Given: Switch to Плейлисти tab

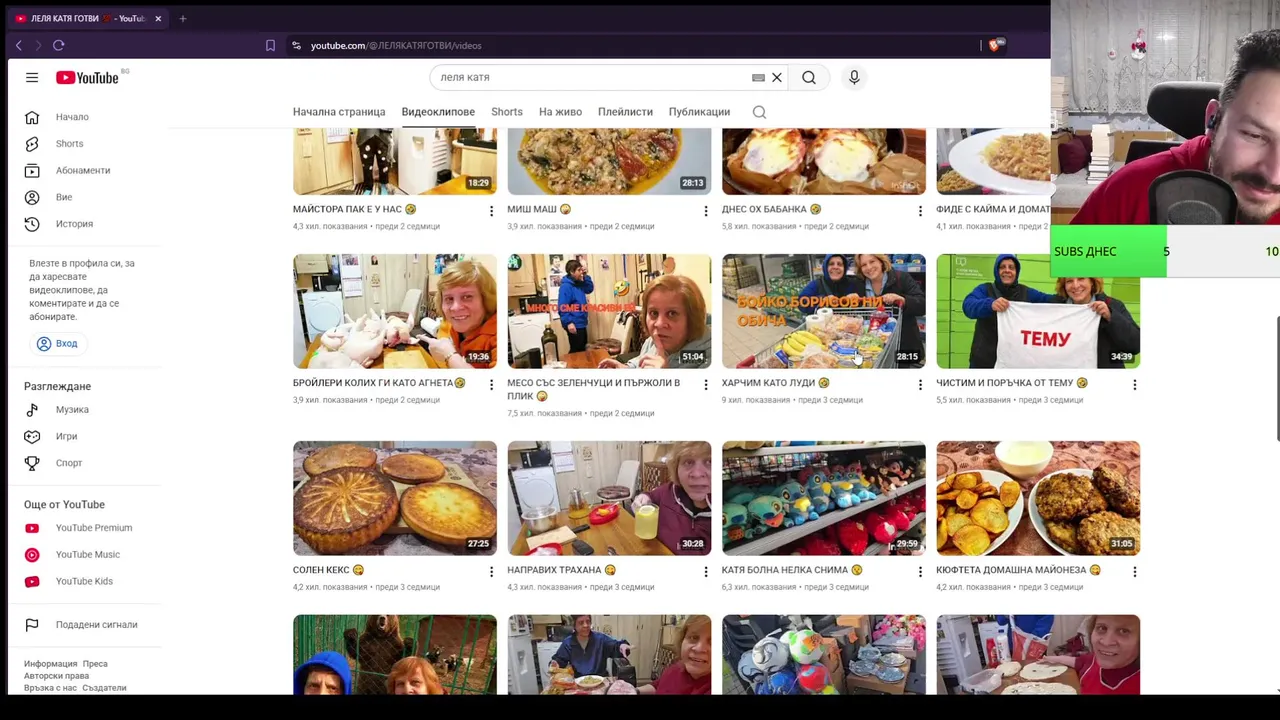Looking at the screenshot, I should point(625,112).
